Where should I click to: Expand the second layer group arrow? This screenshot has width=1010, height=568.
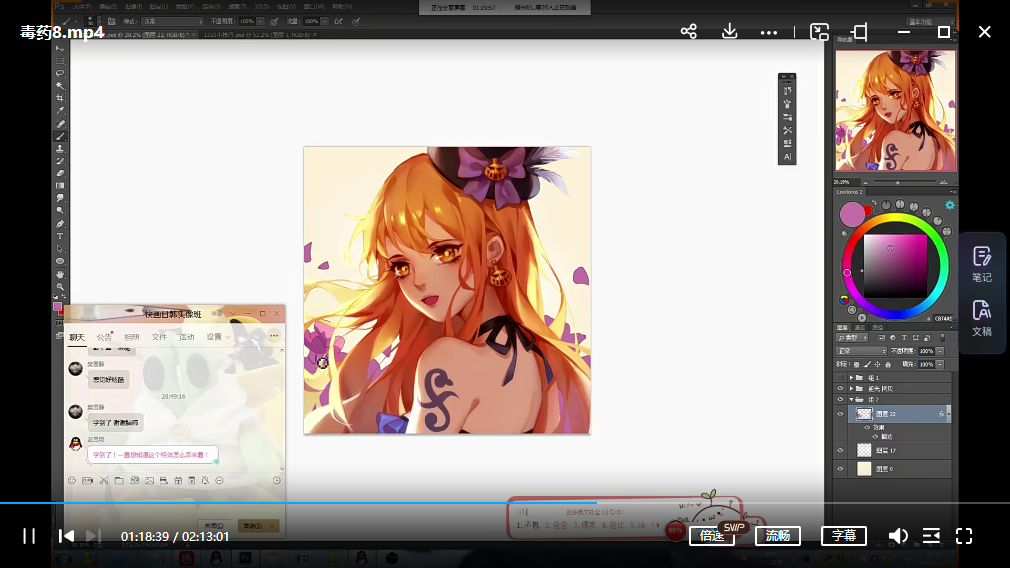coord(851,388)
